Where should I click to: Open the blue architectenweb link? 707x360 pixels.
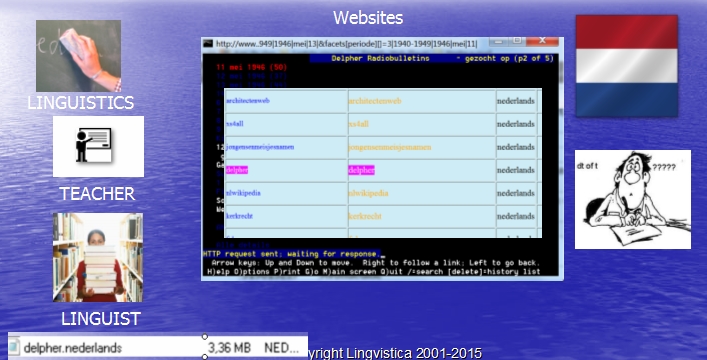pyautogui.click(x=248, y=101)
